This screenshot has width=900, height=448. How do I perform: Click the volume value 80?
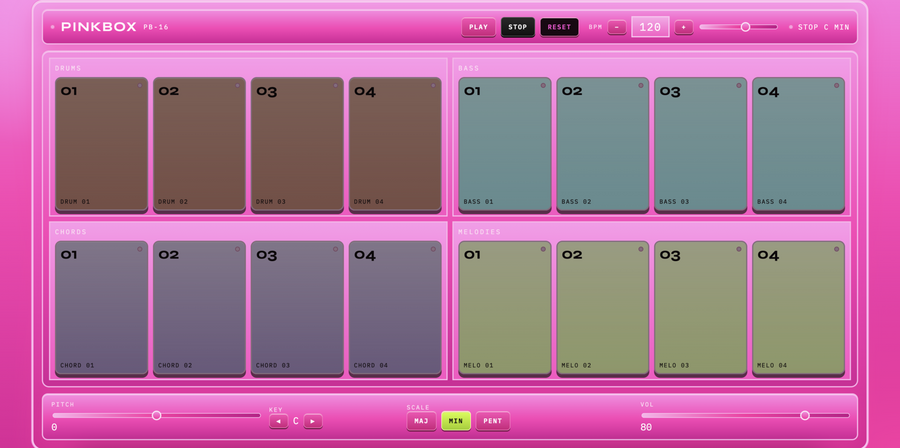[646, 427]
